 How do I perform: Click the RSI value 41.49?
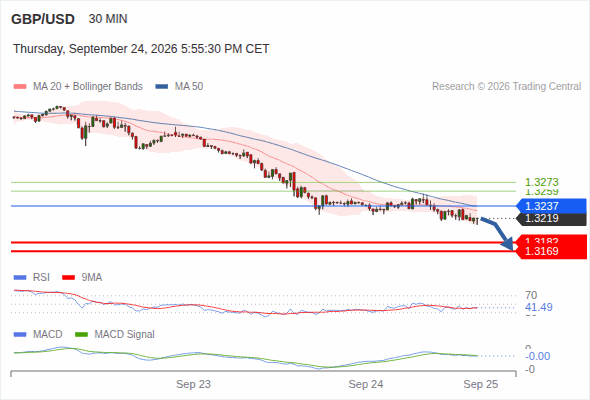click(x=539, y=307)
